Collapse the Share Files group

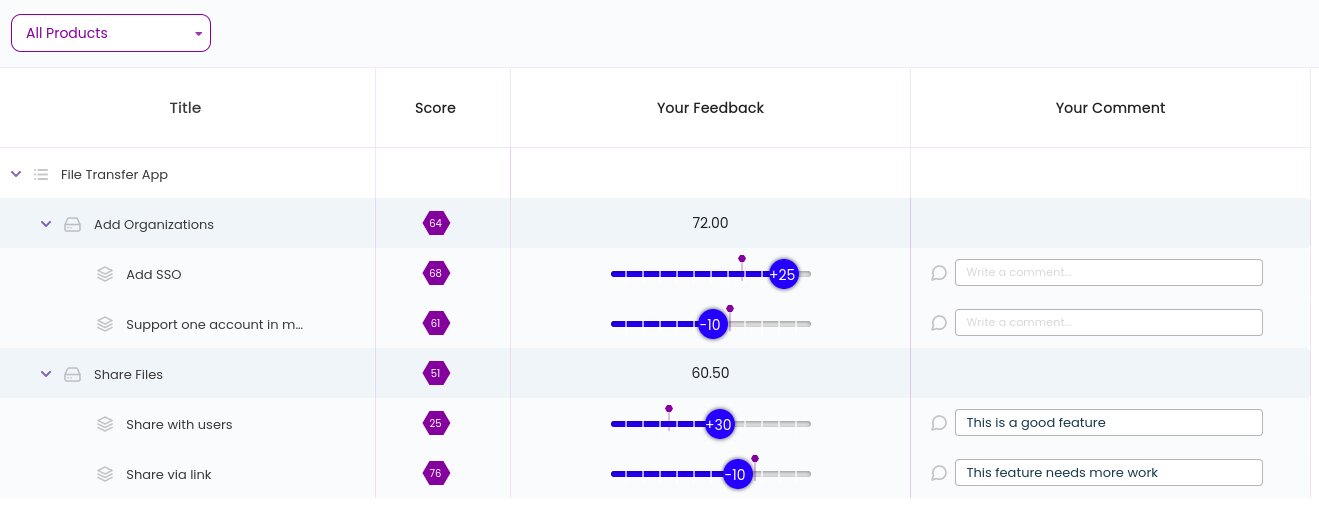click(46, 374)
